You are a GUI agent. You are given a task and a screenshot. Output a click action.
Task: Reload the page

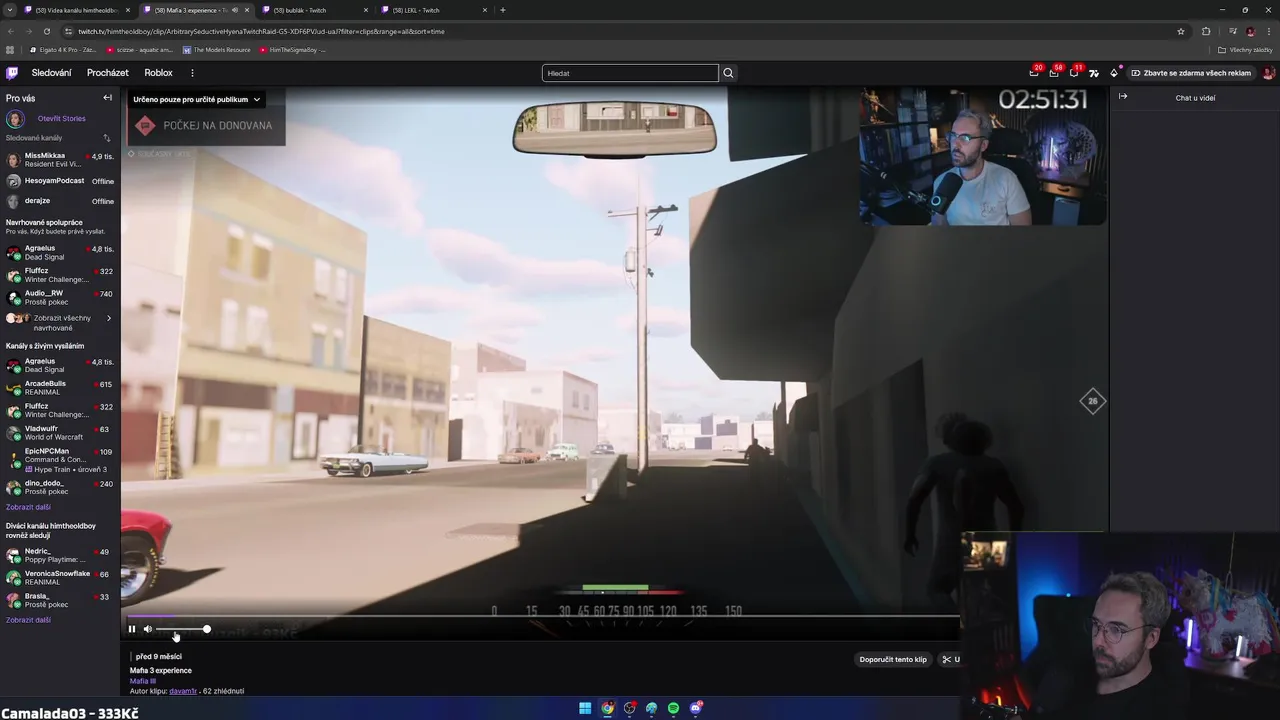[x=46, y=31]
